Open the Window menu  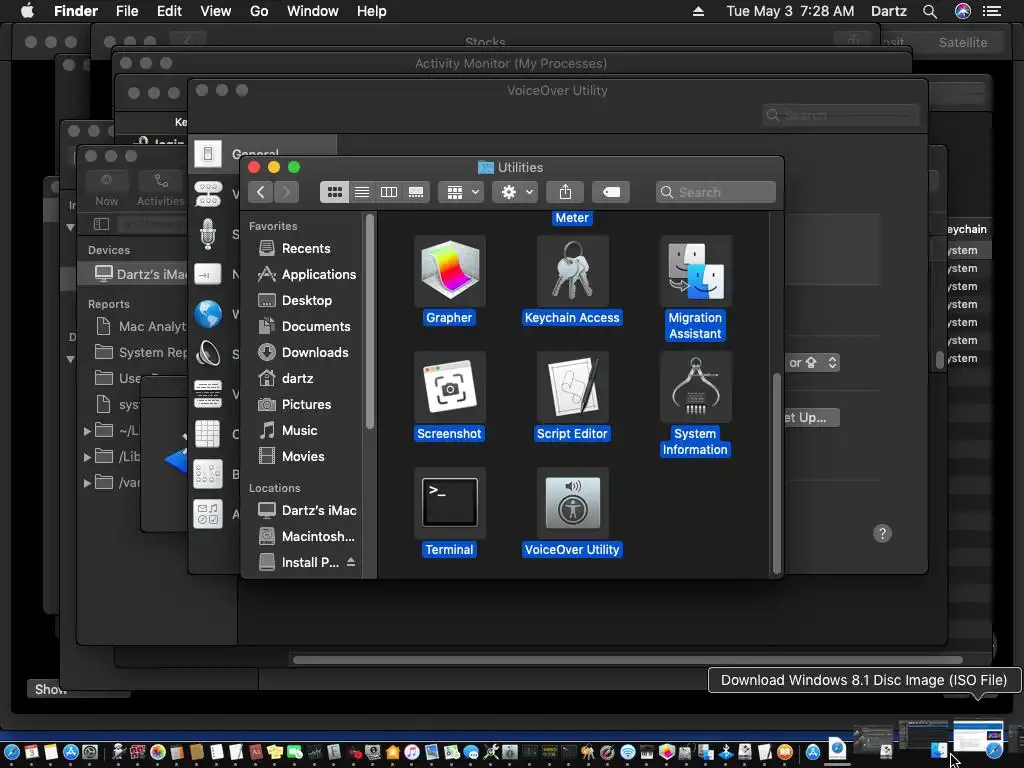[x=313, y=11]
